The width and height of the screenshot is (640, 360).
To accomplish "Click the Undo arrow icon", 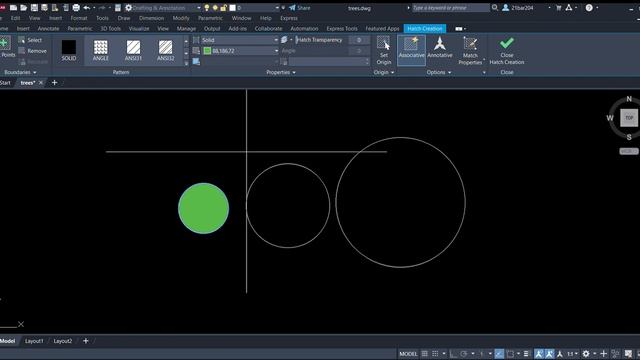I will tap(87, 8).
